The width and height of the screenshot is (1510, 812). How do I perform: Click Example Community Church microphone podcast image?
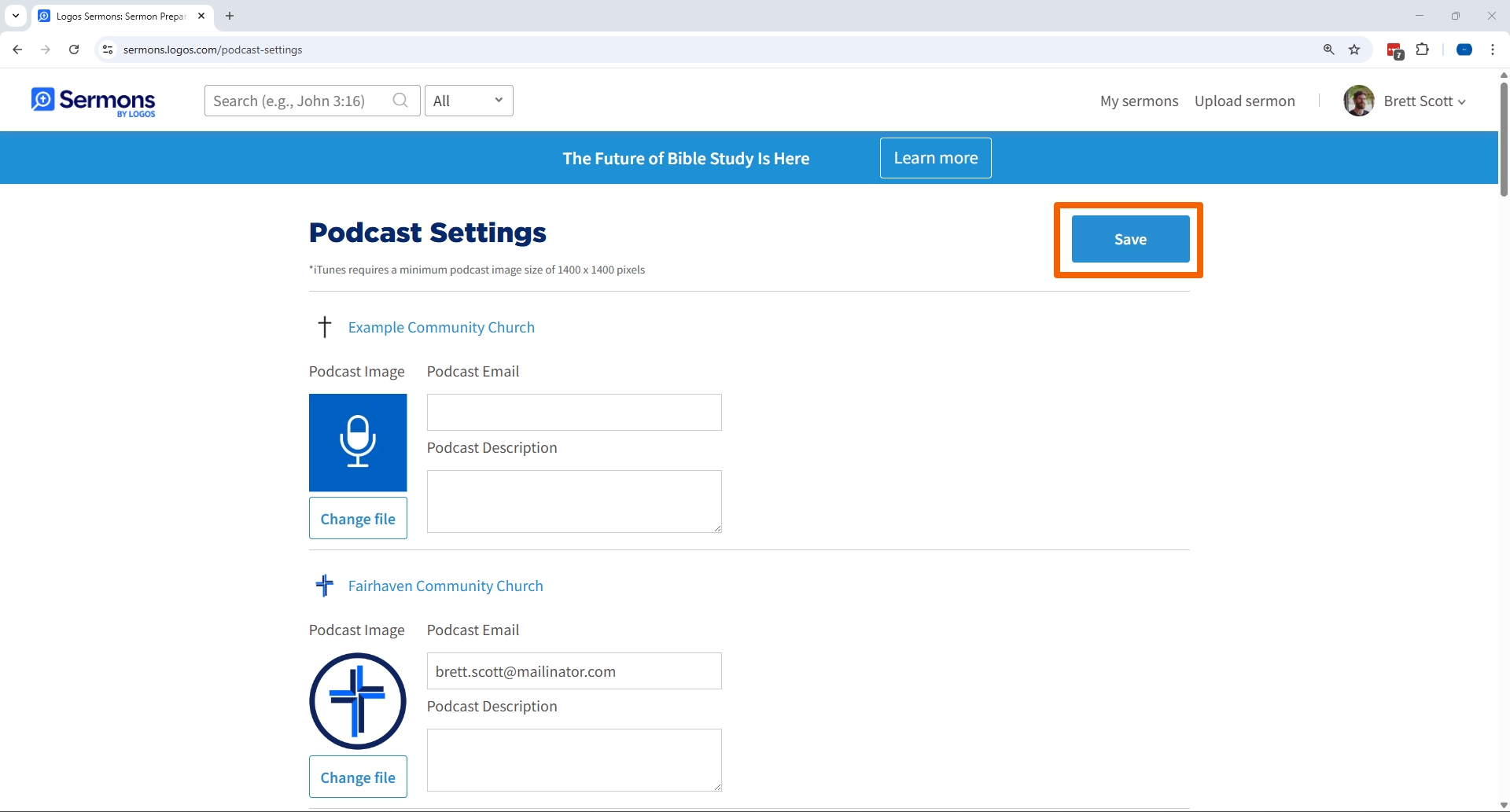pyautogui.click(x=358, y=443)
